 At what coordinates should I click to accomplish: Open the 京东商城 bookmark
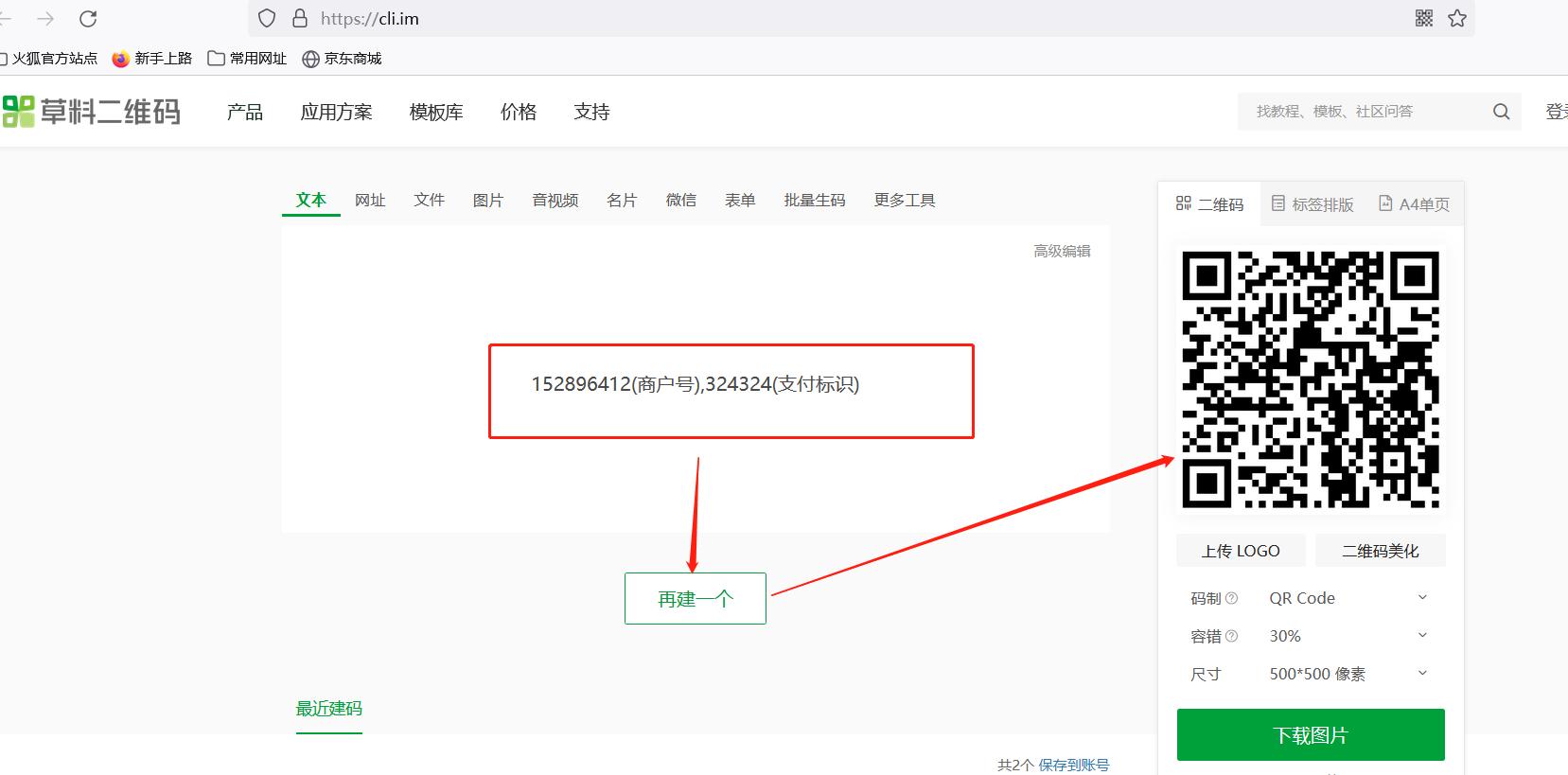click(x=342, y=59)
